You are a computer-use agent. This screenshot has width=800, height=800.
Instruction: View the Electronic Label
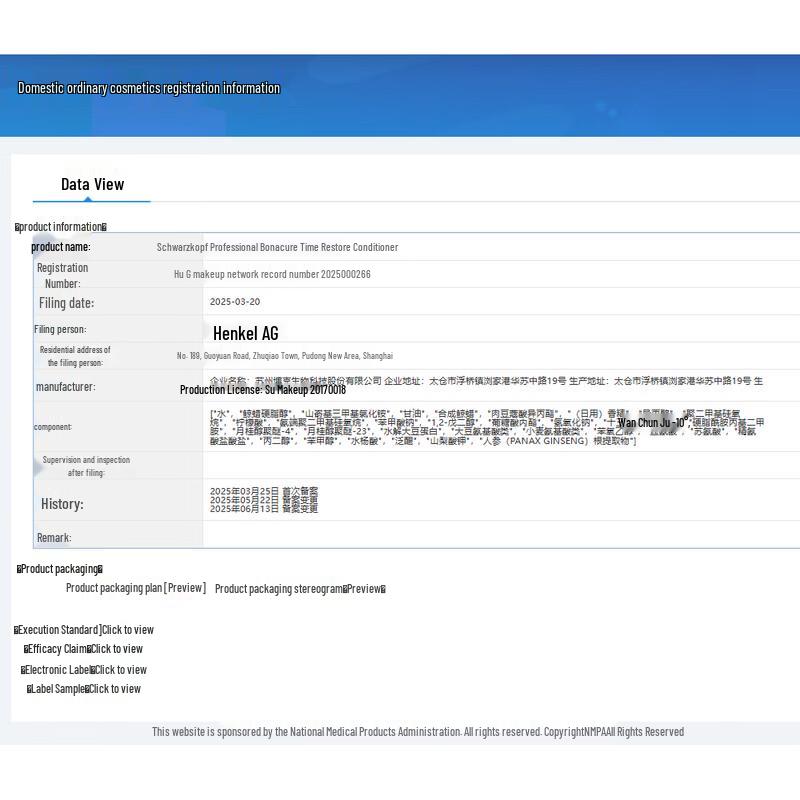pos(121,669)
